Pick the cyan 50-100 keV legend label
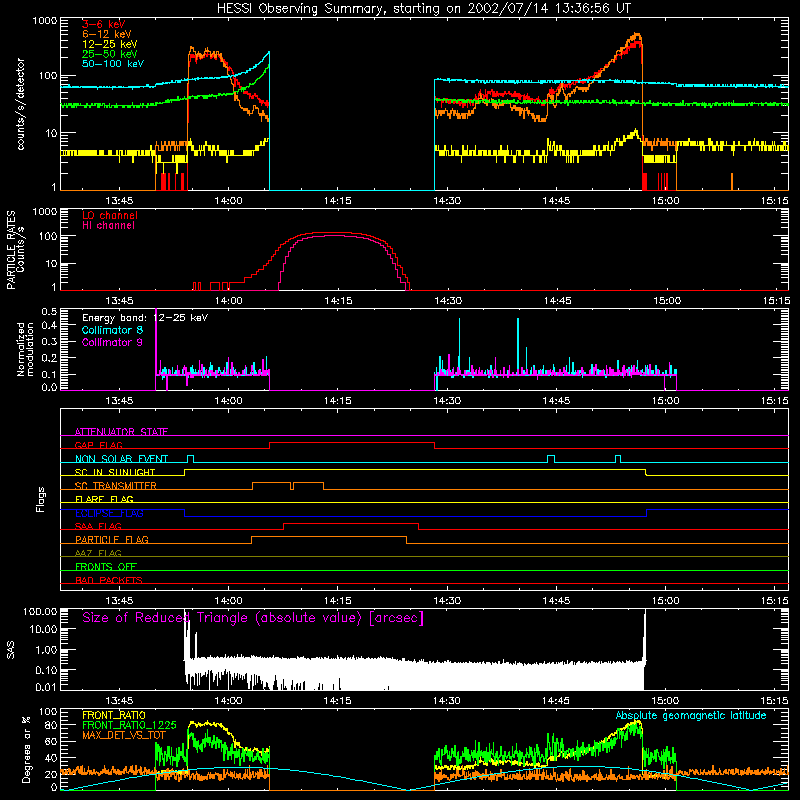This screenshot has width=800, height=800. point(113,64)
